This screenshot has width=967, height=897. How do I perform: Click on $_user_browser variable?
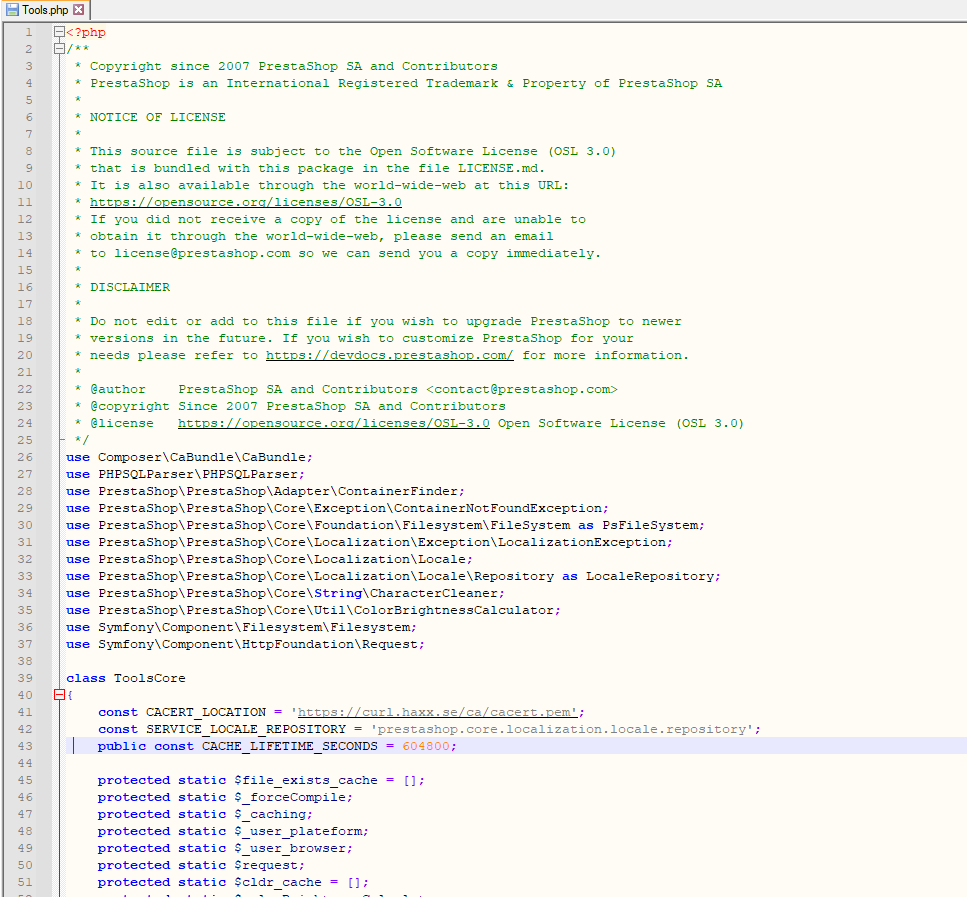coord(289,848)
